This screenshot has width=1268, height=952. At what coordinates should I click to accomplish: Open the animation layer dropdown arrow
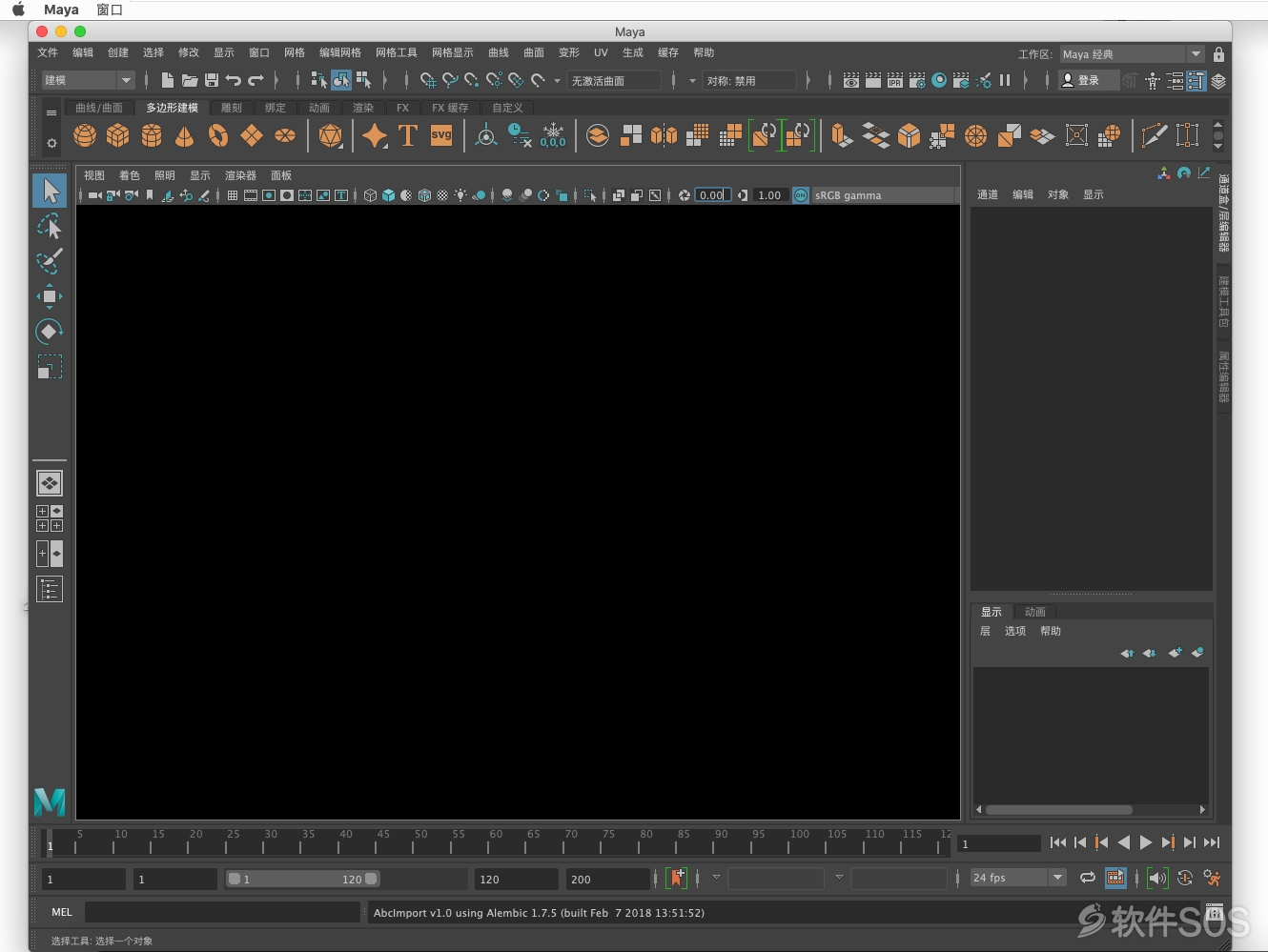click(x=839, y=877)
